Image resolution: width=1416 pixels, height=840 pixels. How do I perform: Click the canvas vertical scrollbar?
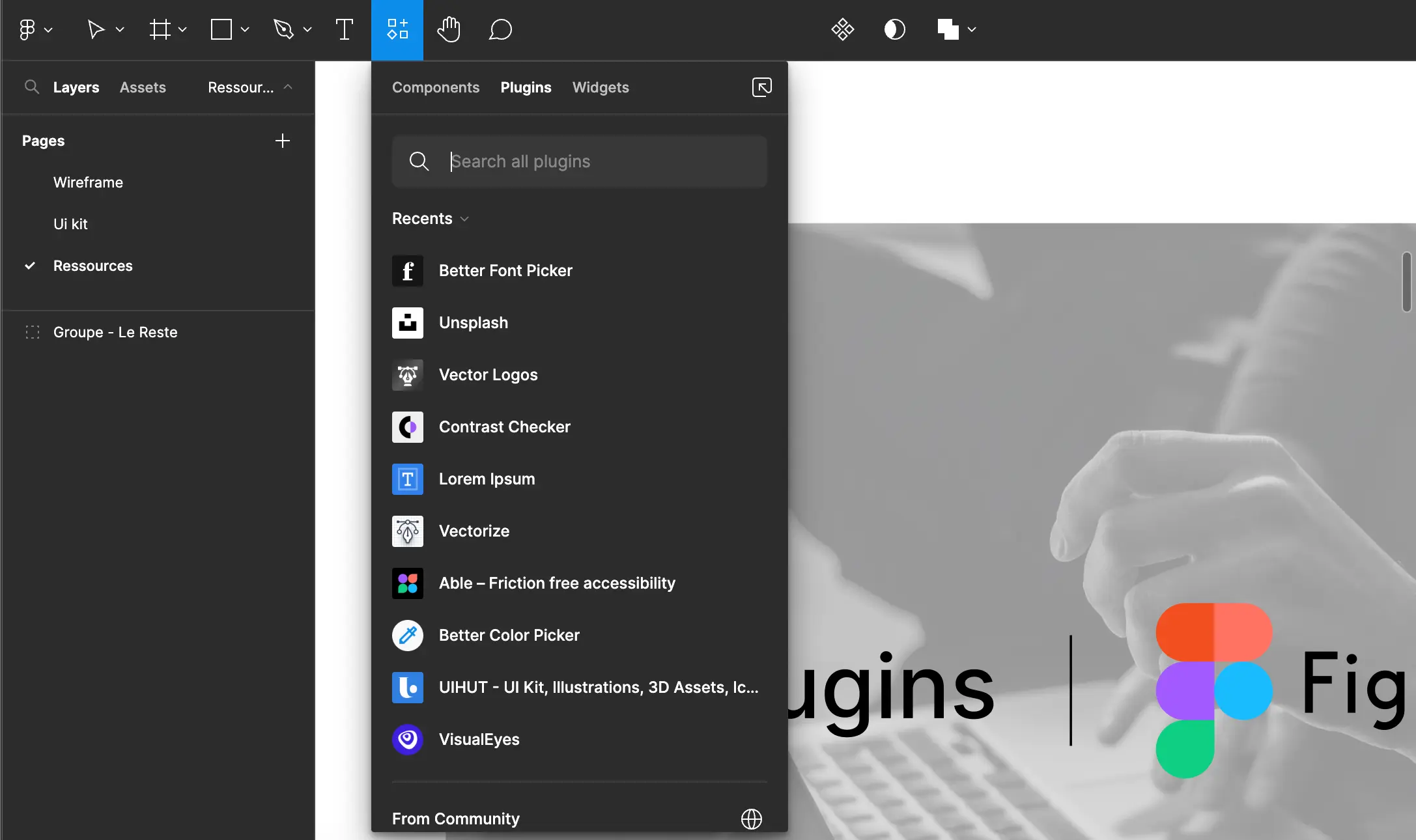pyautogui.click(x=1407, y=282)
